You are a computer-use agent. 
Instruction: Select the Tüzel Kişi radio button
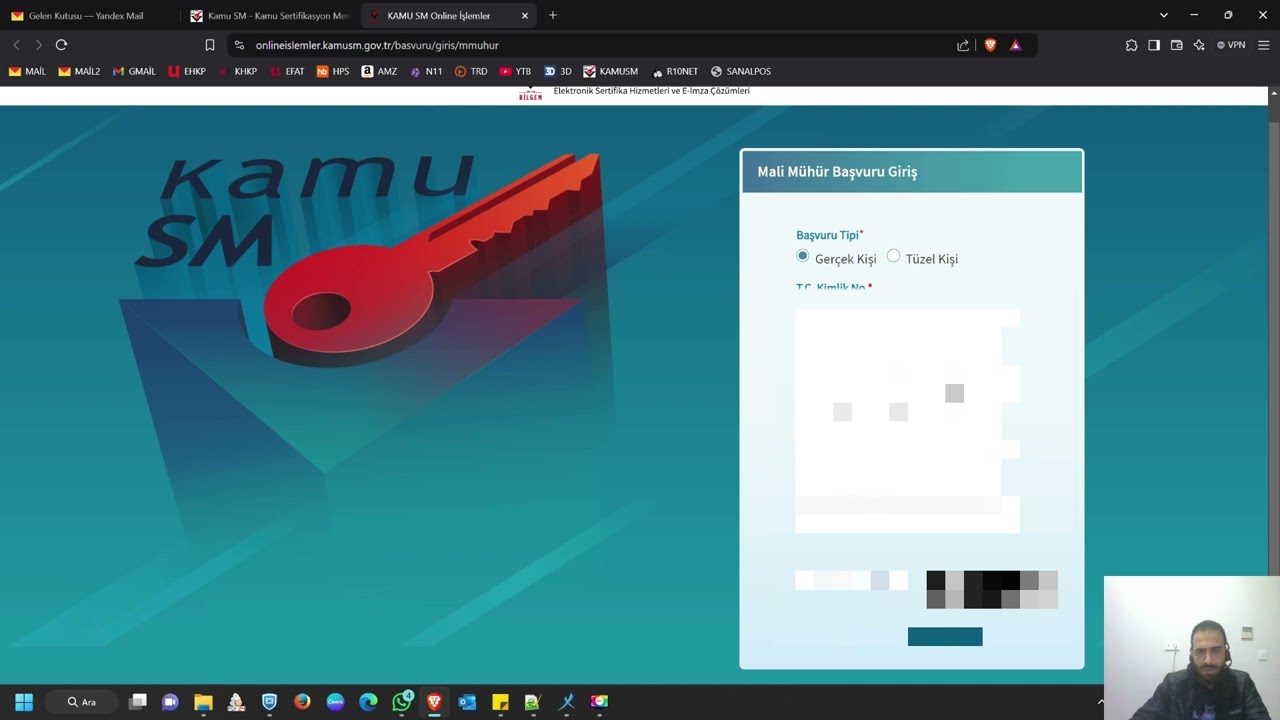[893, 256]
